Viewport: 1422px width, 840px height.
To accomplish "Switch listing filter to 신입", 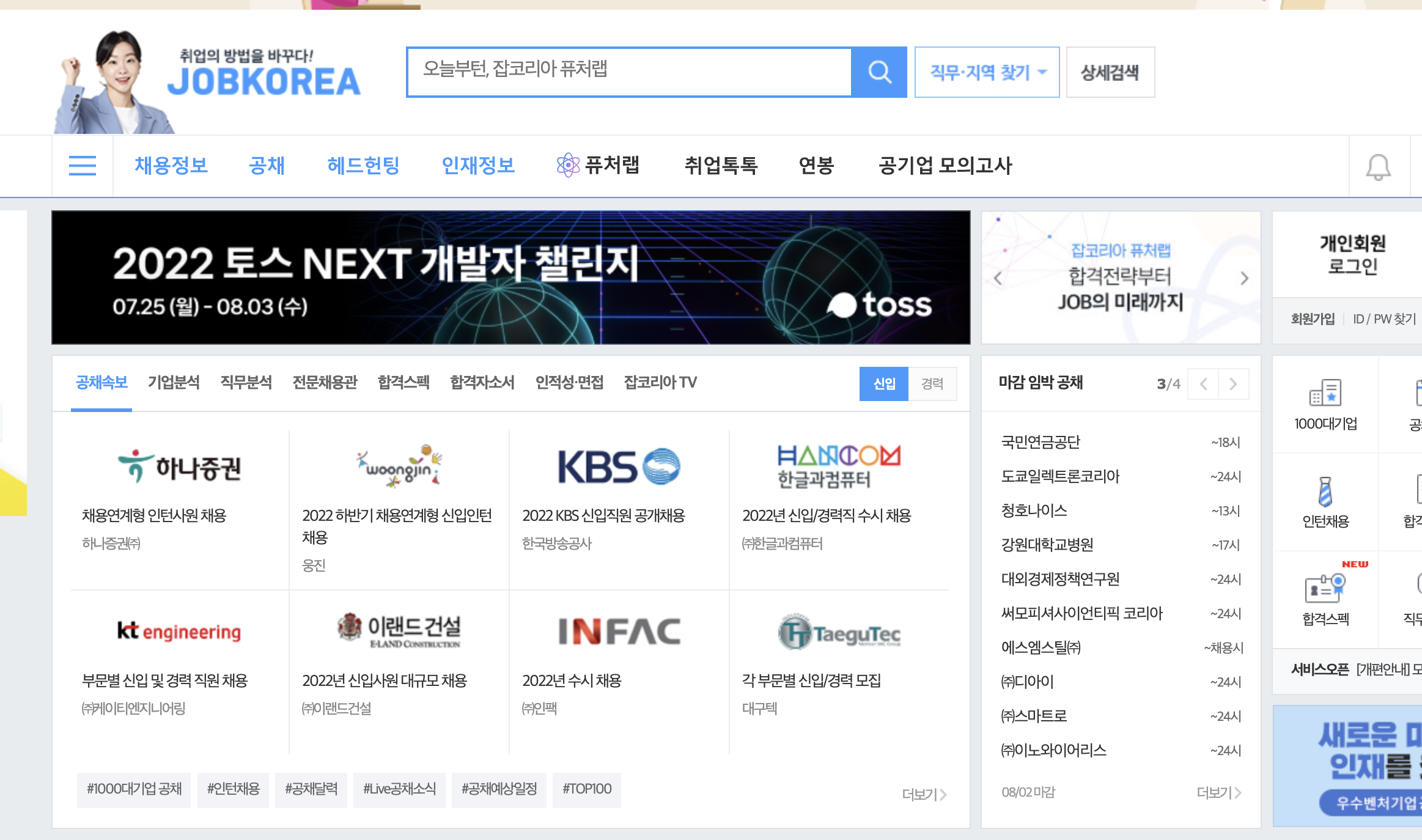I will click(883, 383).
